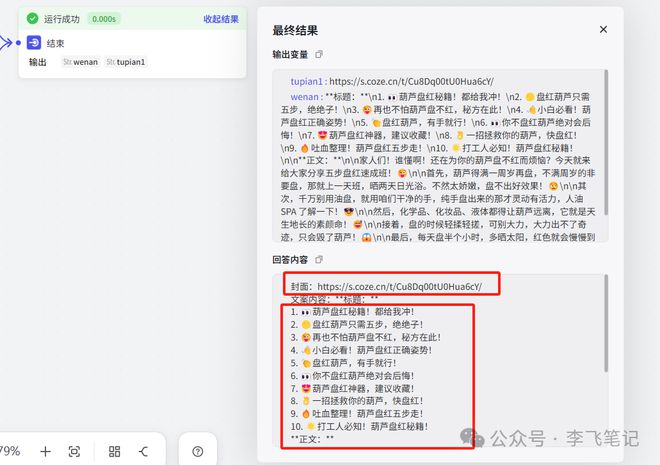Click the 文案内容 line in answer content
This screenshot has height=465, width=660.
pos(334,300)
